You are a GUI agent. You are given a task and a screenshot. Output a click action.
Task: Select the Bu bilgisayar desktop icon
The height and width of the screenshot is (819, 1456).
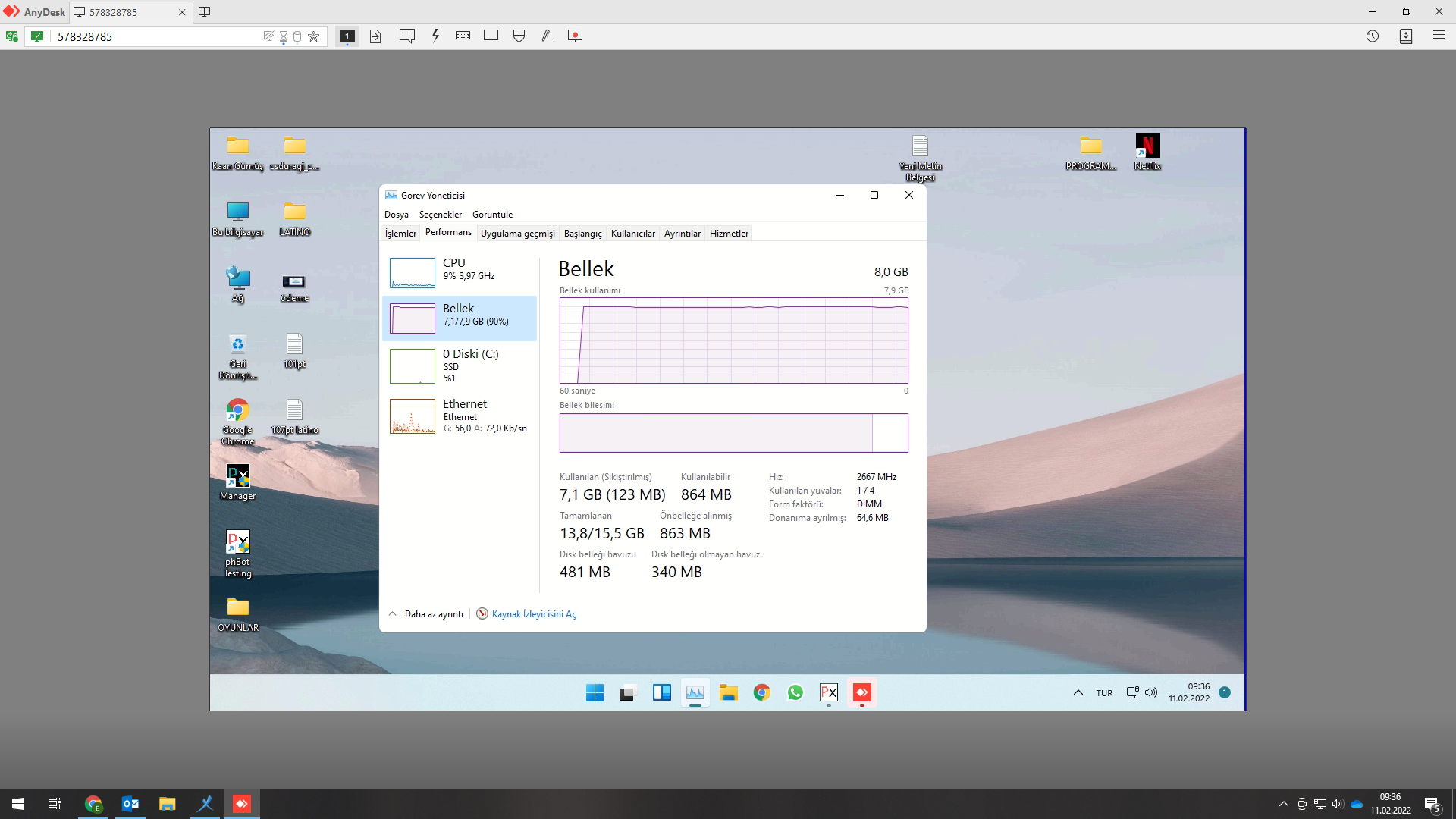pos(237,219)
